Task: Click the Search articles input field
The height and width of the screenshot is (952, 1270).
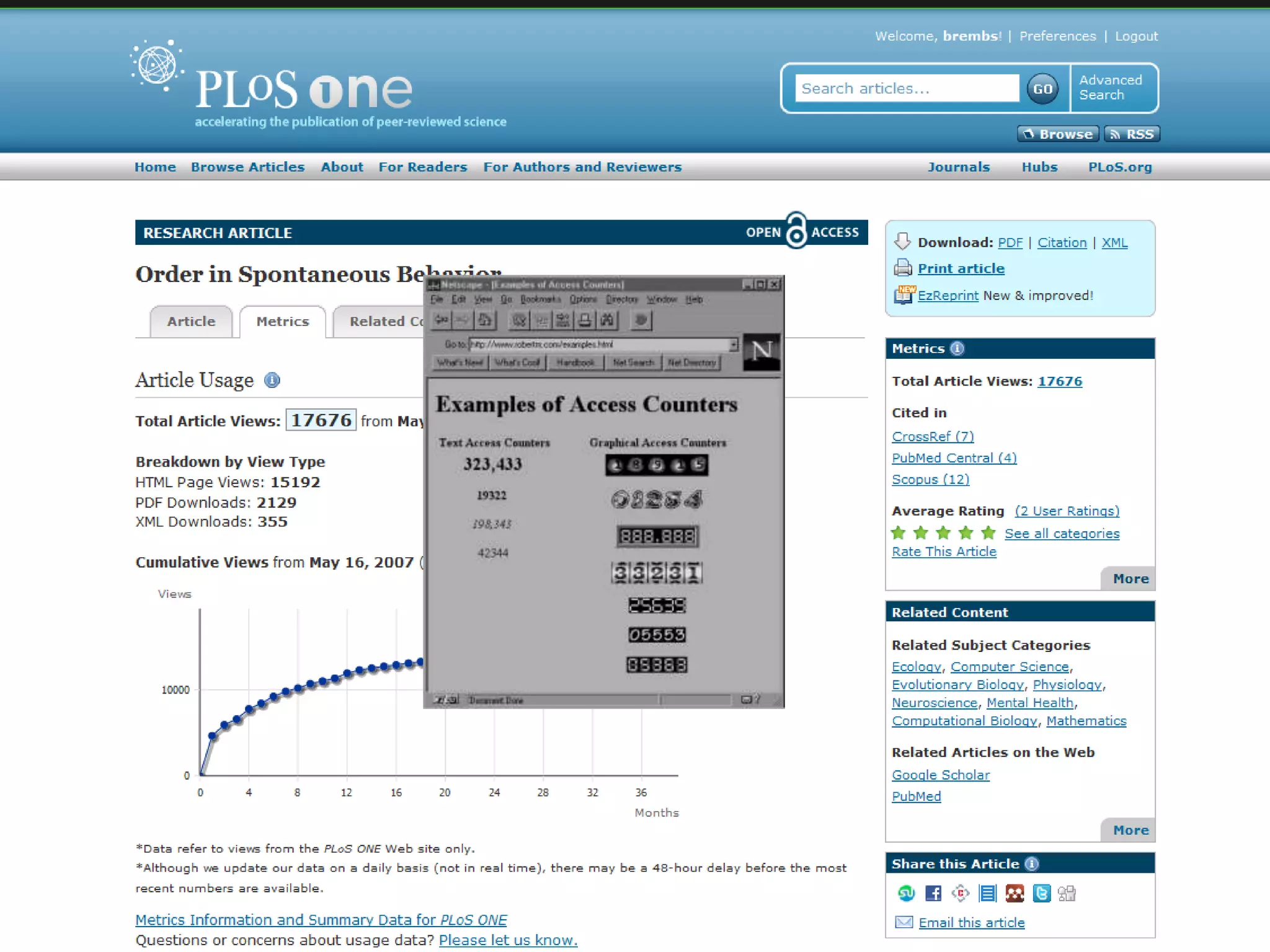Action: click(906, 88)
